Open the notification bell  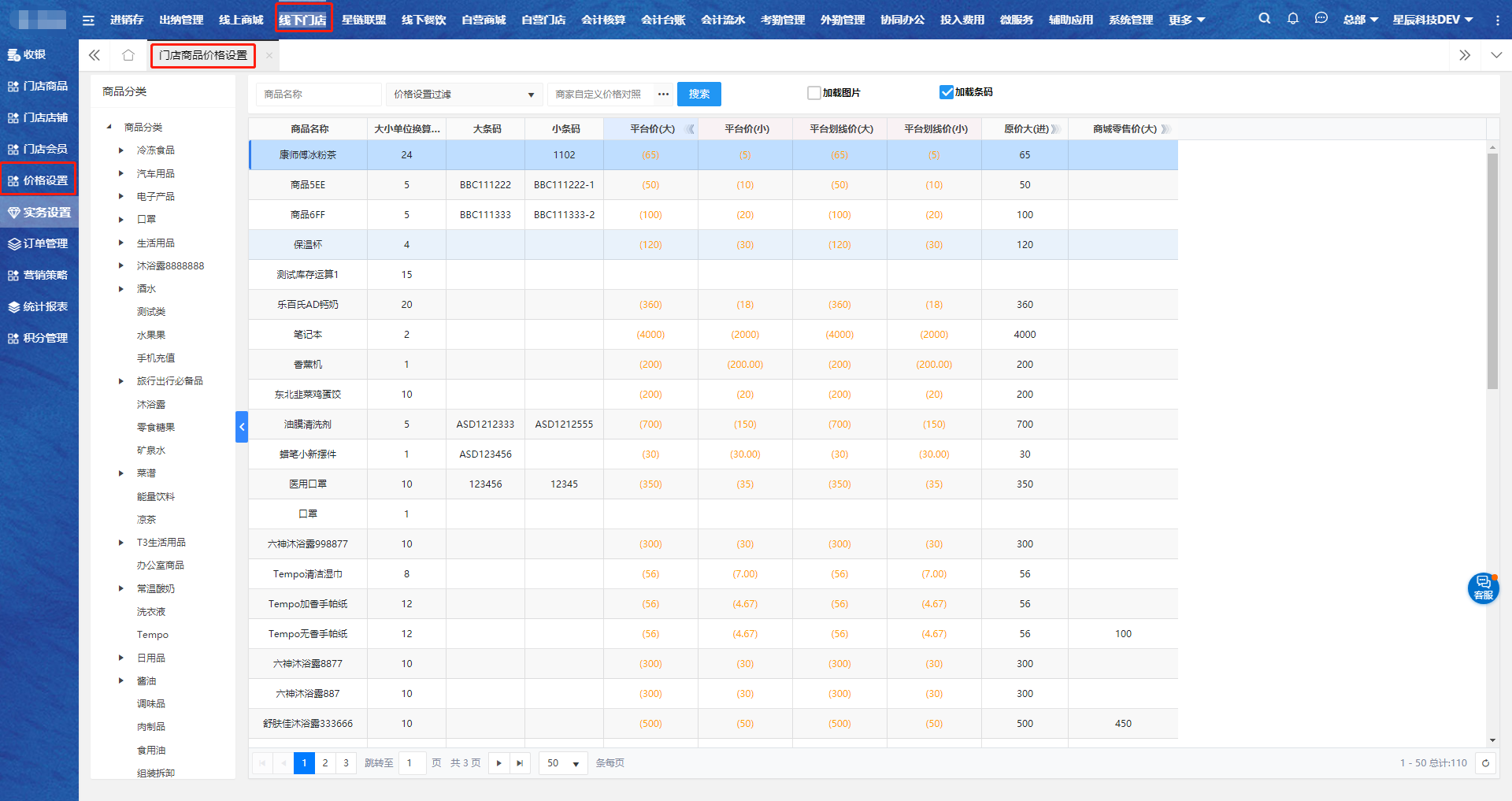pyautogui.click(x=1292, y=19)
